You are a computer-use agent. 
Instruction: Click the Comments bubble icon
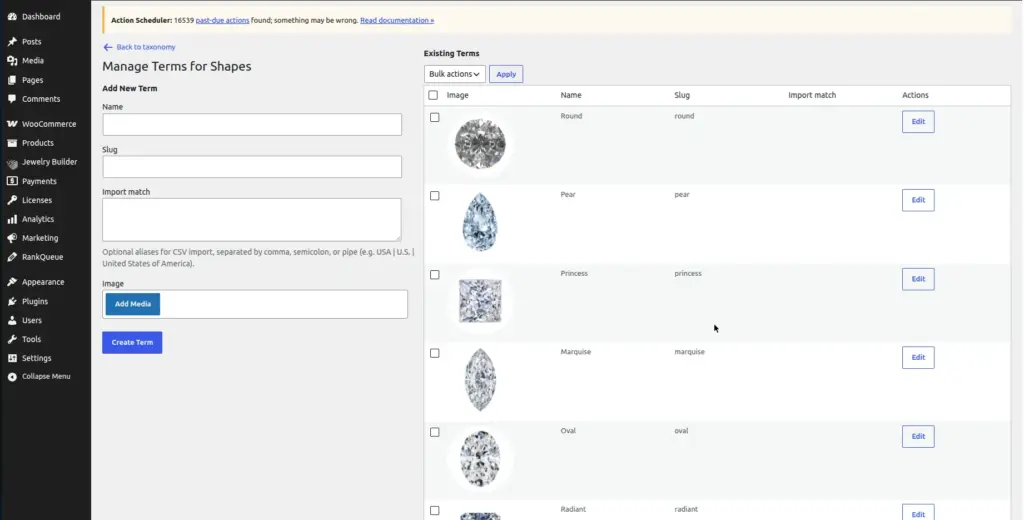[12, 99]
